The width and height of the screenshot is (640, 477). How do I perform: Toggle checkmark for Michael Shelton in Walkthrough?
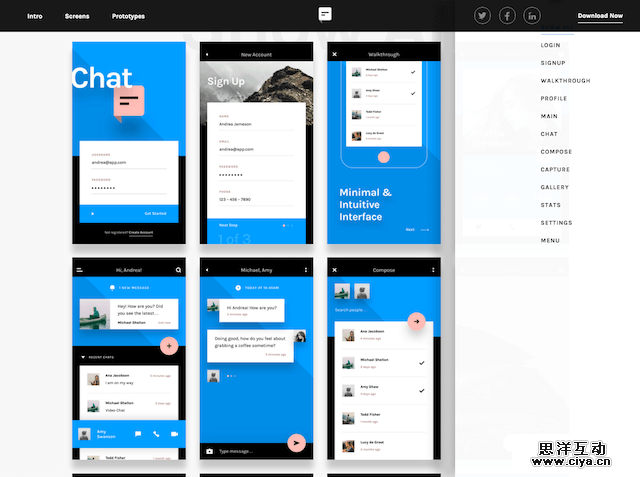click(413, 71)
